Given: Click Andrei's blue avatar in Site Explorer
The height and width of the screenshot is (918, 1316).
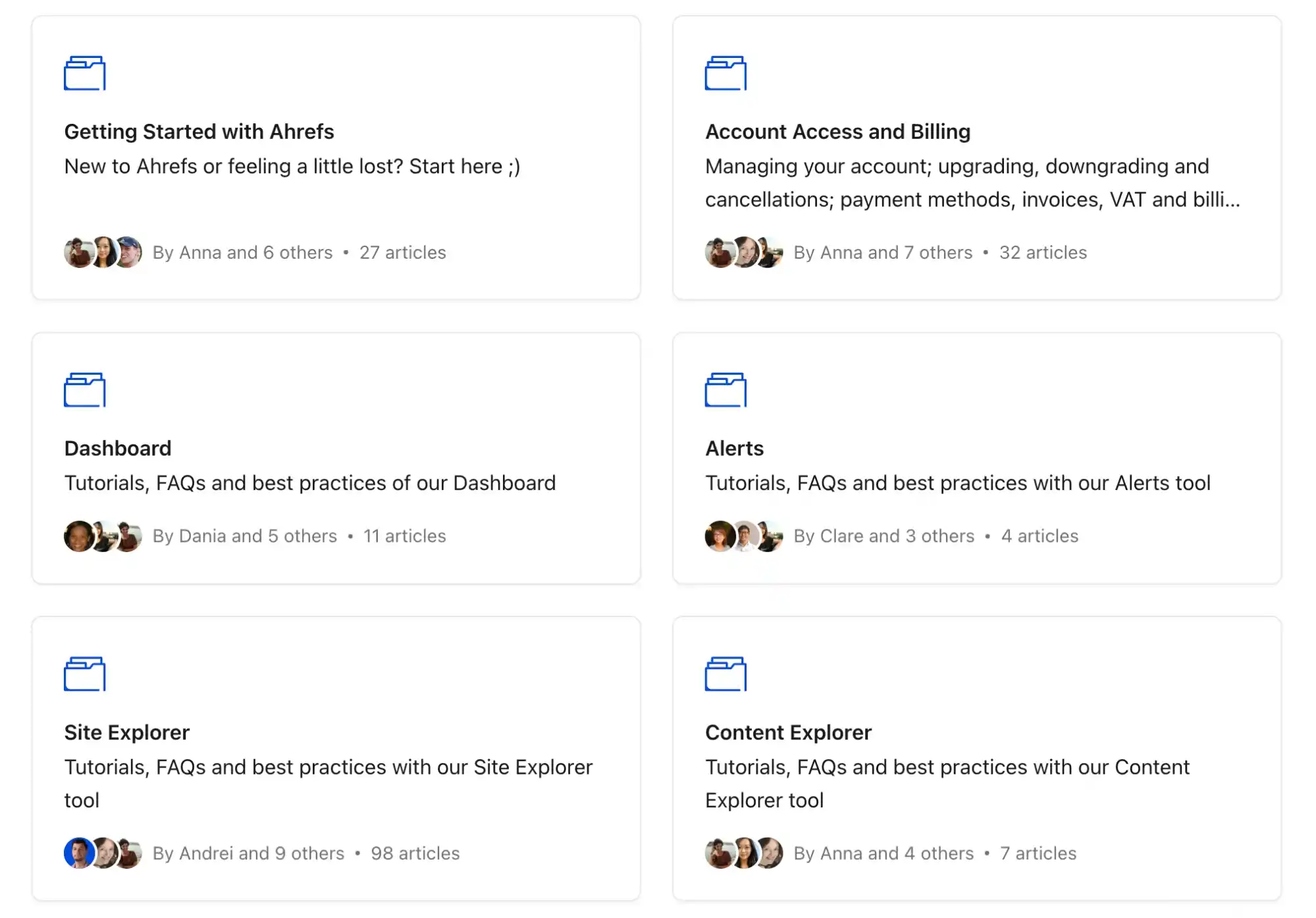Looking at the screenshot, I should pos(78,853).
